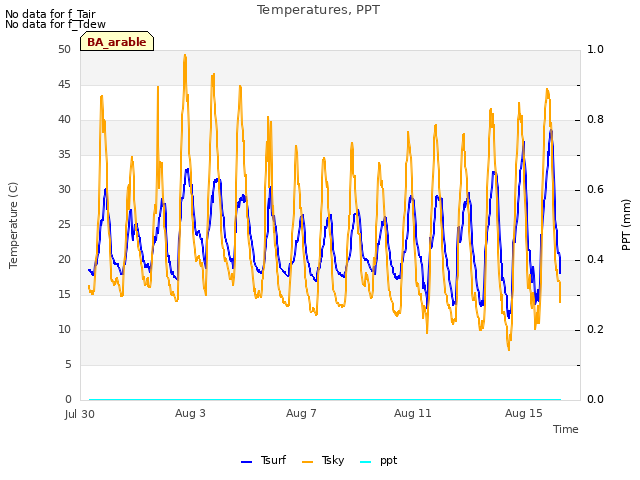Click the highest blue Tsurf peak near Aug 16
640x480 pixels.
click(551, 130)
